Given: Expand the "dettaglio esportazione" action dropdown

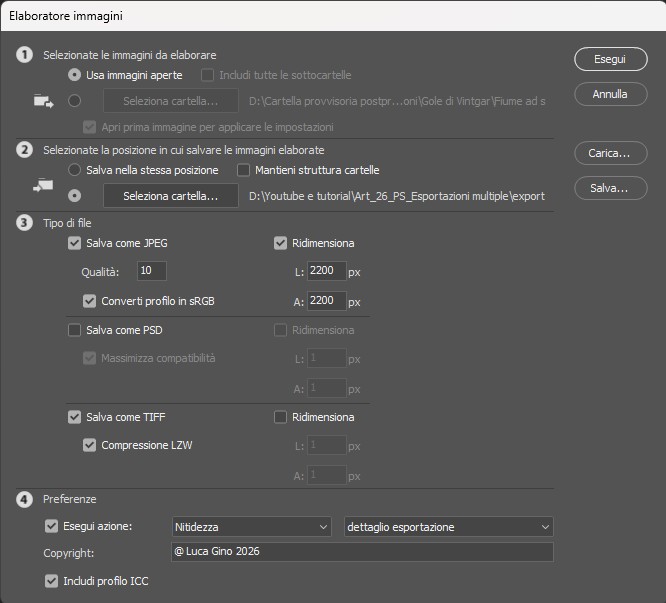Looking at the screenshot, I should [447, 526].
